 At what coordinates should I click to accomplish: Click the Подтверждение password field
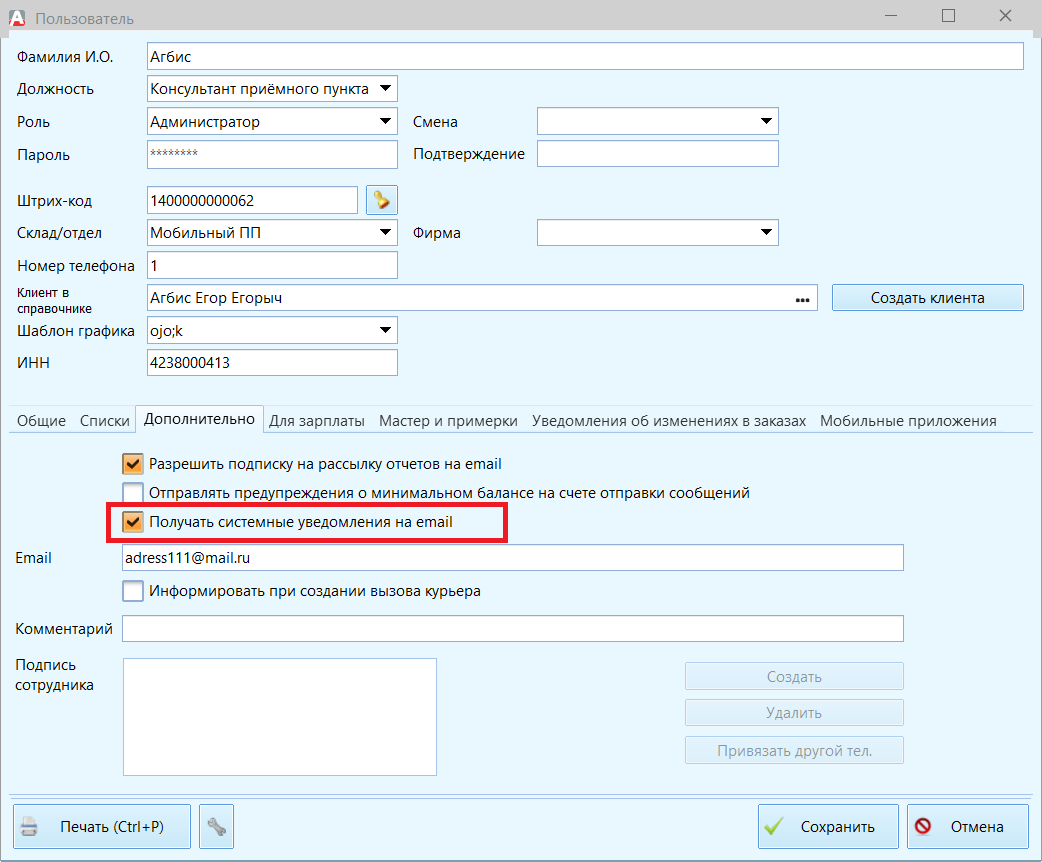click(657, 154)
